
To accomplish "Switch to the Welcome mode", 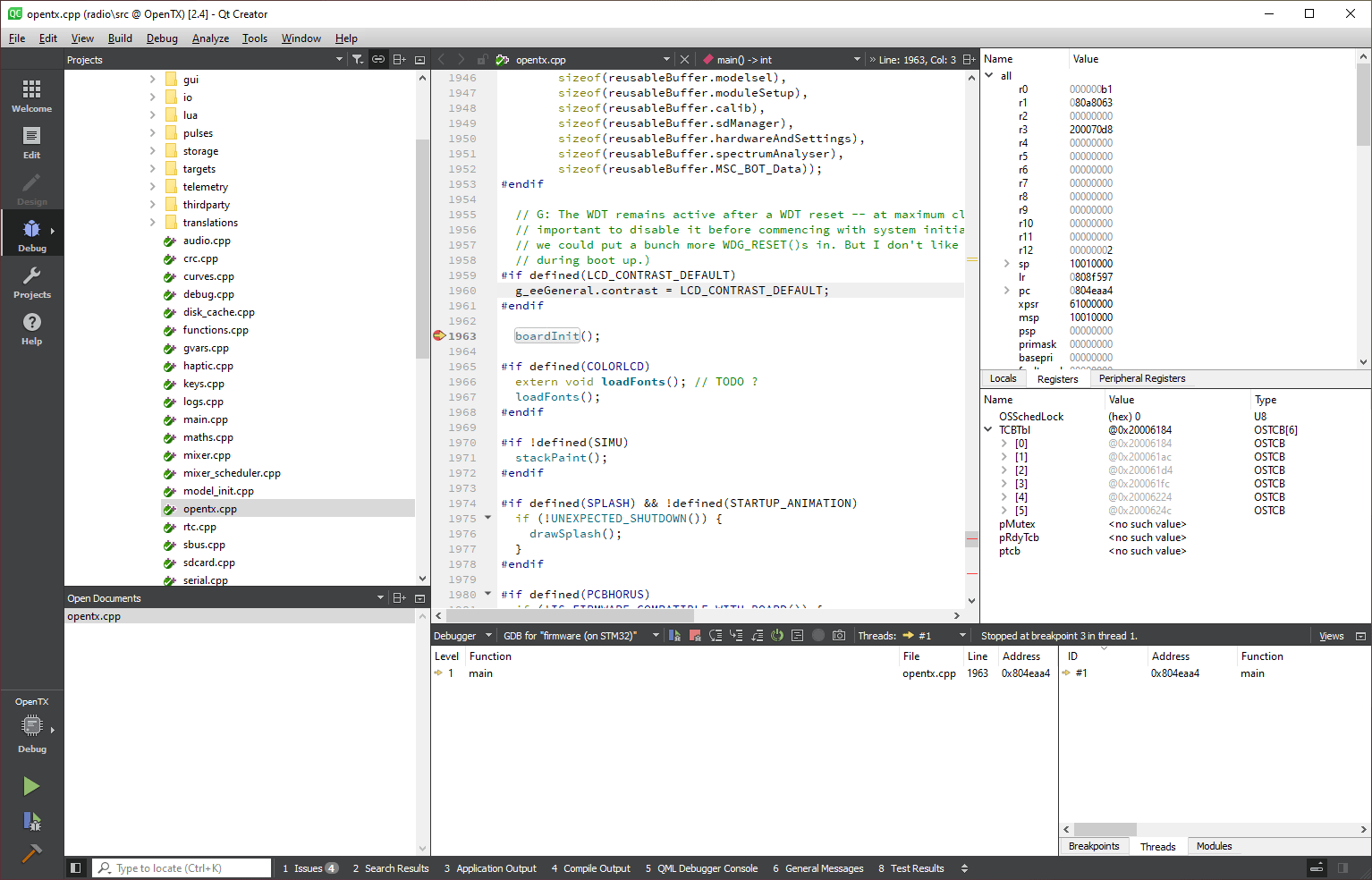I will click(x=31, y=95).
